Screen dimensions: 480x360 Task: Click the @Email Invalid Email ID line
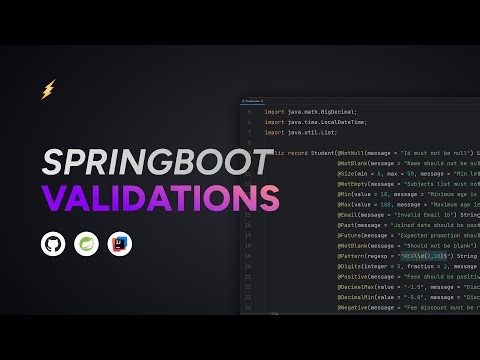pos(409,215)
